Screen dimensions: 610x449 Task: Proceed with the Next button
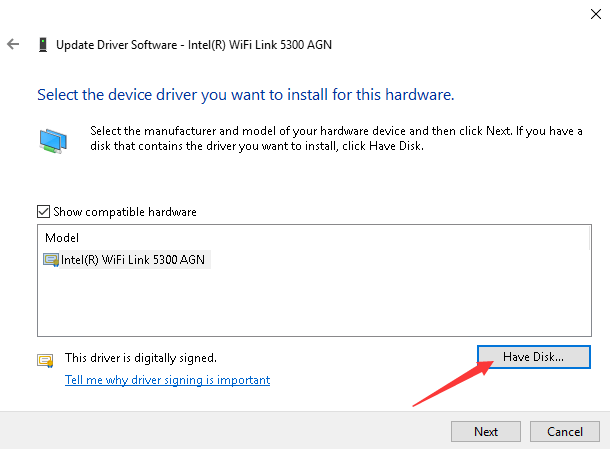pyautogui.click(x=486, y=431)
